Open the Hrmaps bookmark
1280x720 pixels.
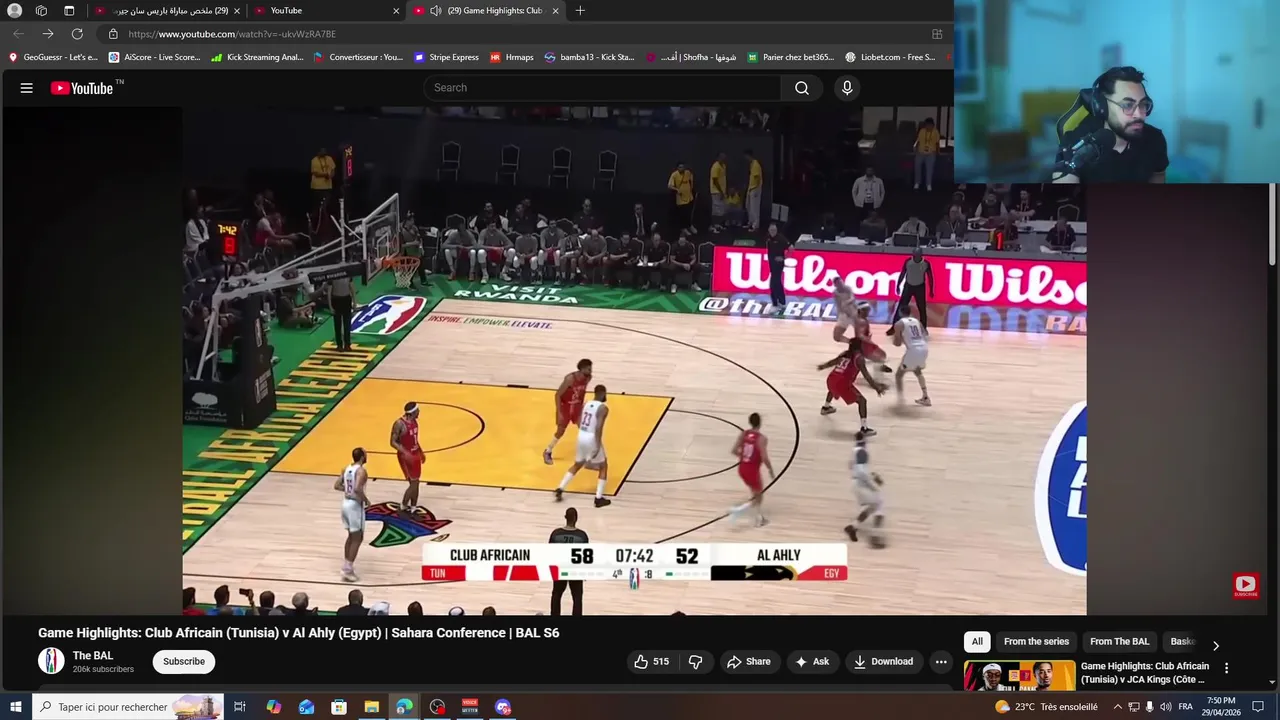pos(511,57)
